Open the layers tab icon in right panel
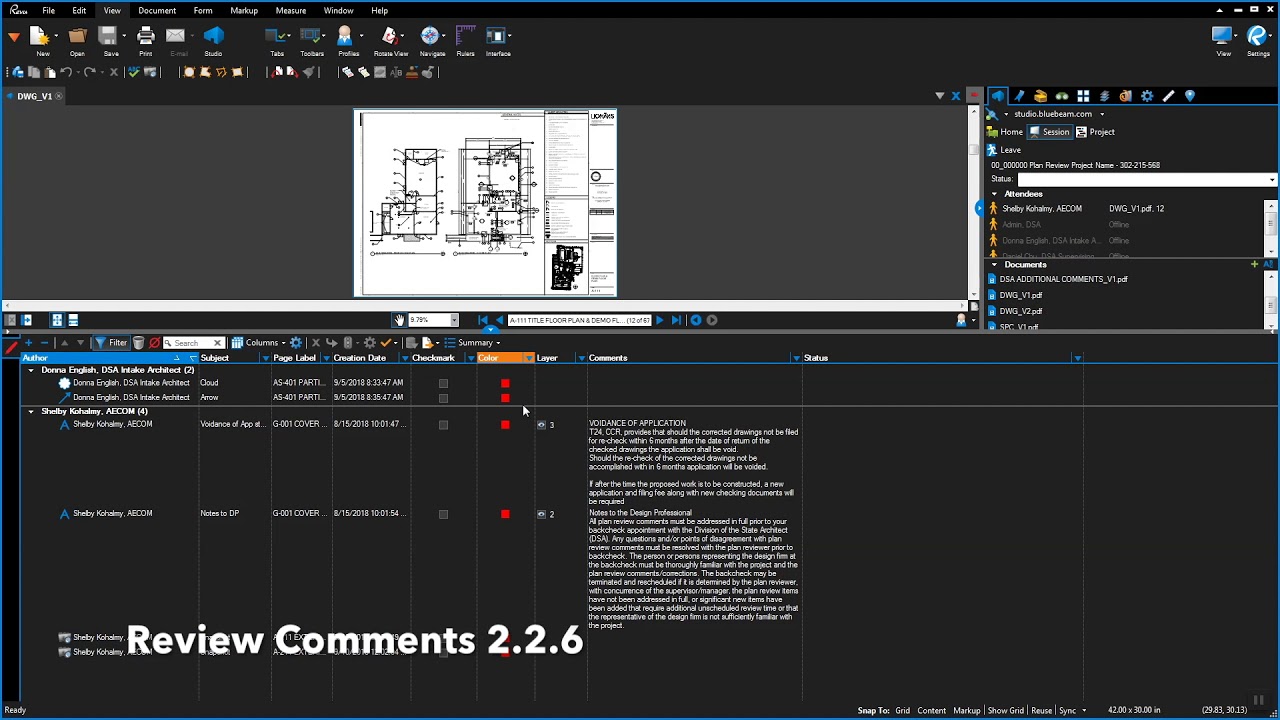This screenshot has width=1280, height=720. point(1104,96)
